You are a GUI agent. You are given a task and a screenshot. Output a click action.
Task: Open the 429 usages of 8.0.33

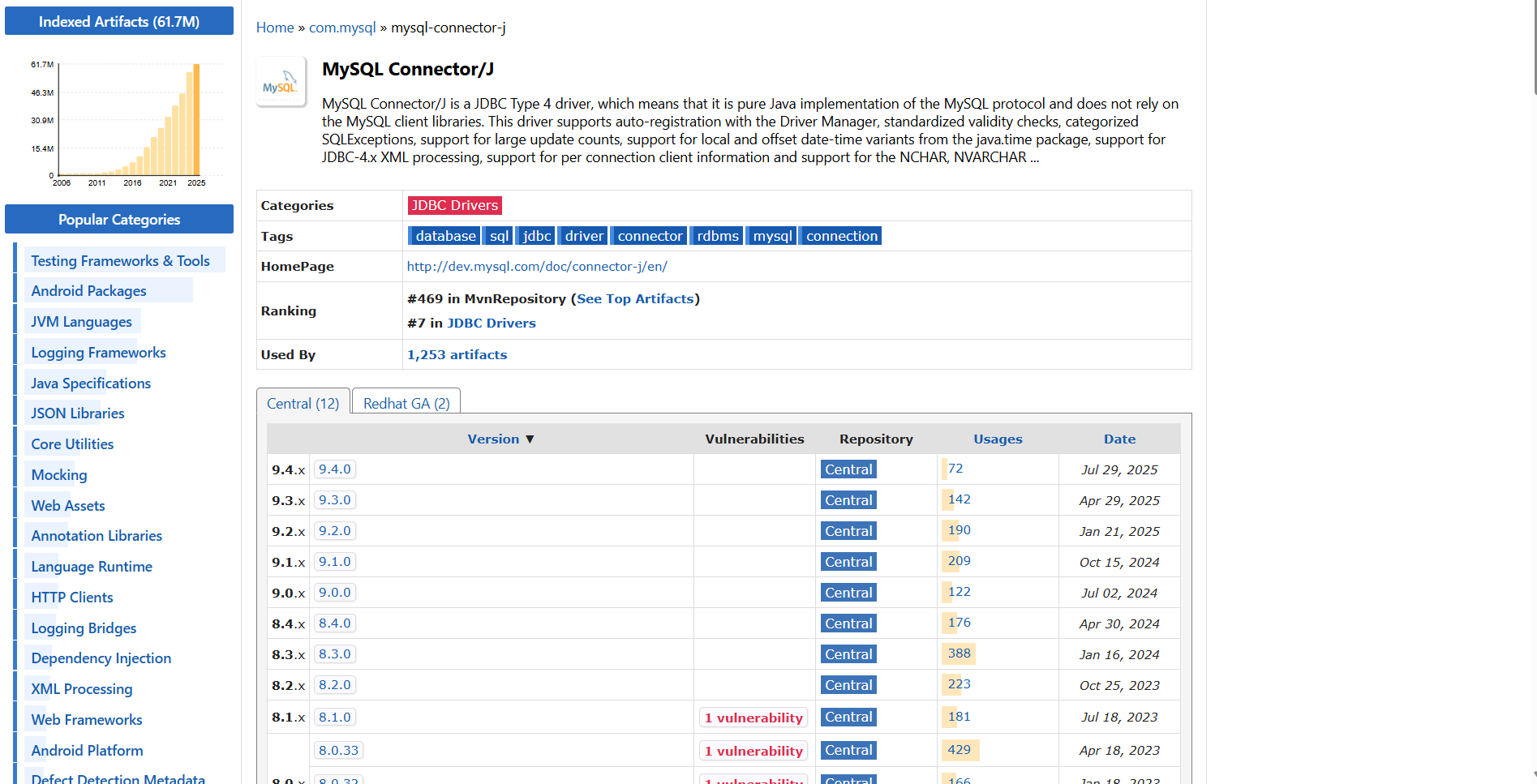click(960, 750)
